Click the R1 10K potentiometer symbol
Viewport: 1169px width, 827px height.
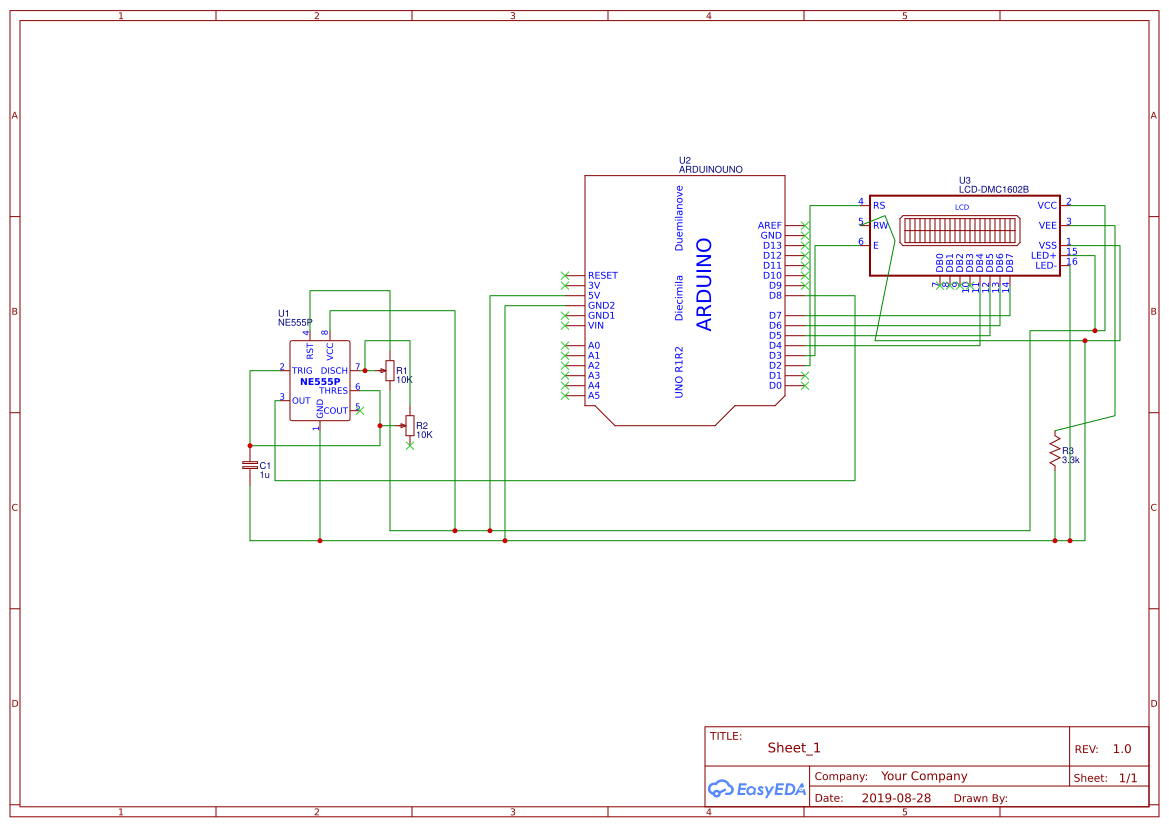(389, 370)
